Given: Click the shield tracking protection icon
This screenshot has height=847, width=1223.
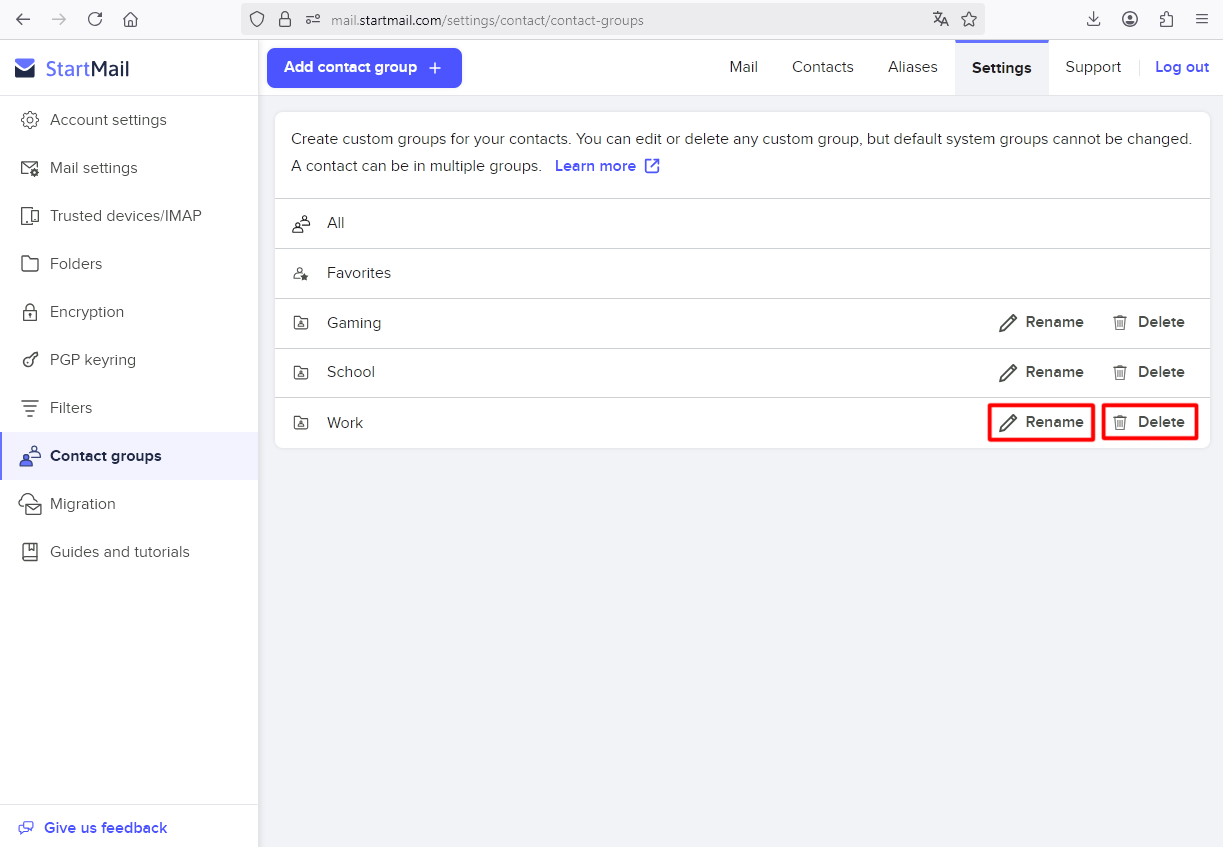Looking at the screenshot, I should point(257,19).
